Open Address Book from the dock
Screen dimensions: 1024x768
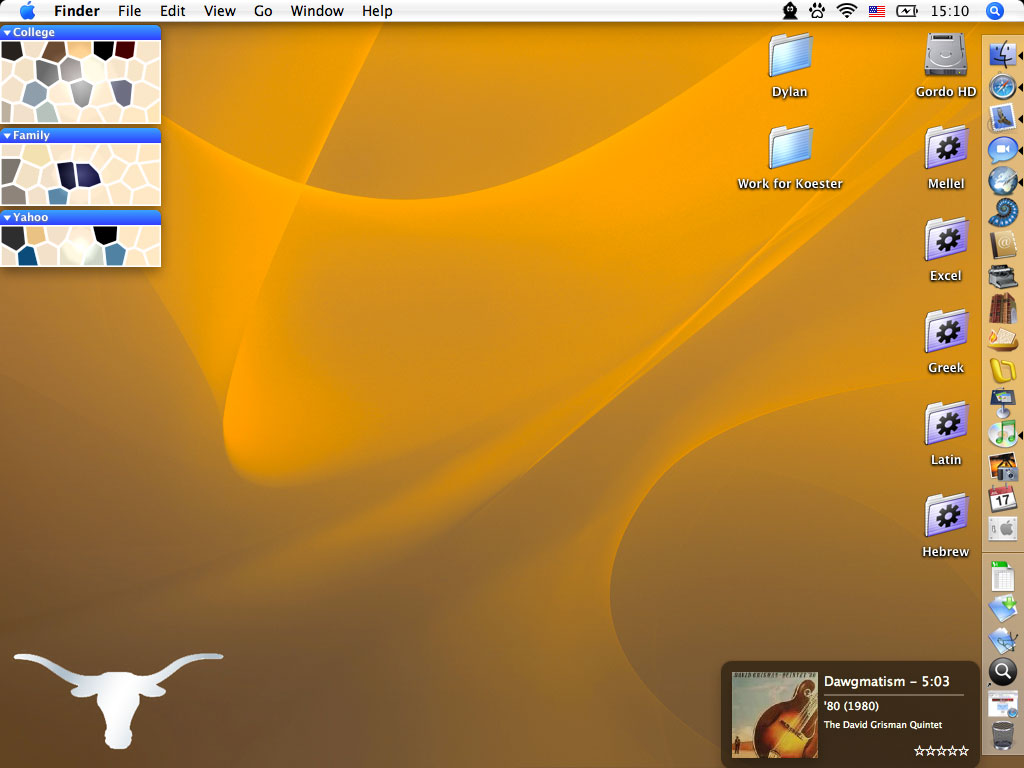(1002, 244)
